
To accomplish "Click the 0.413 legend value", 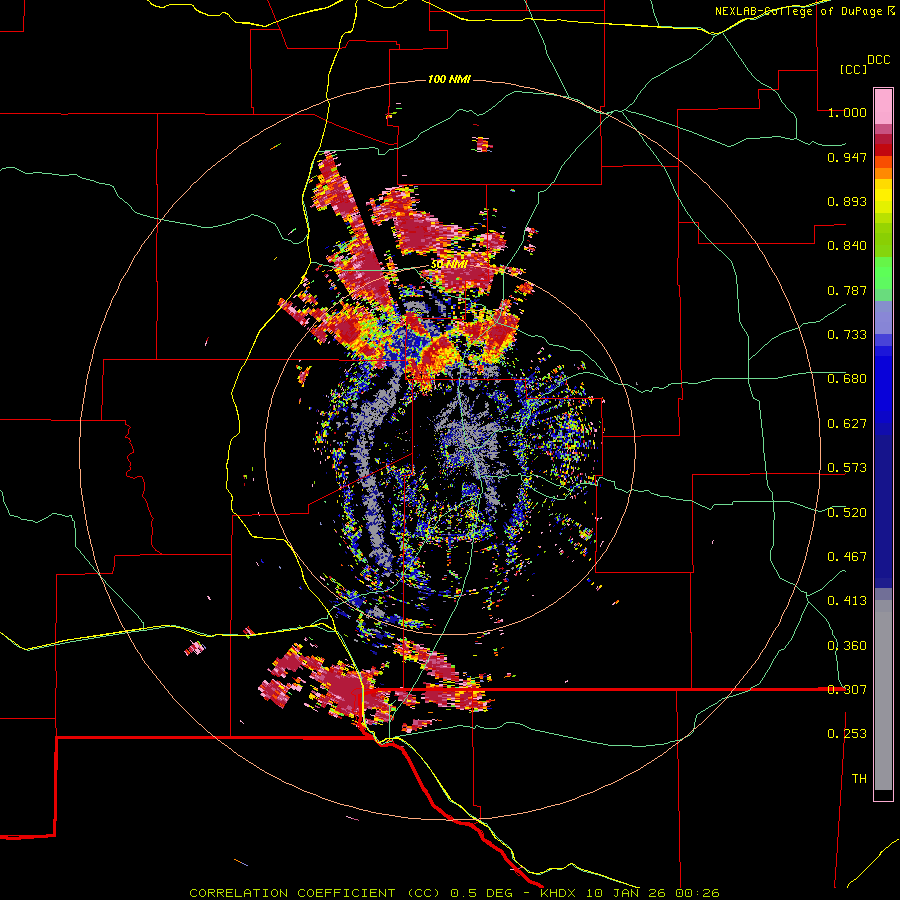I will [847, 601].
